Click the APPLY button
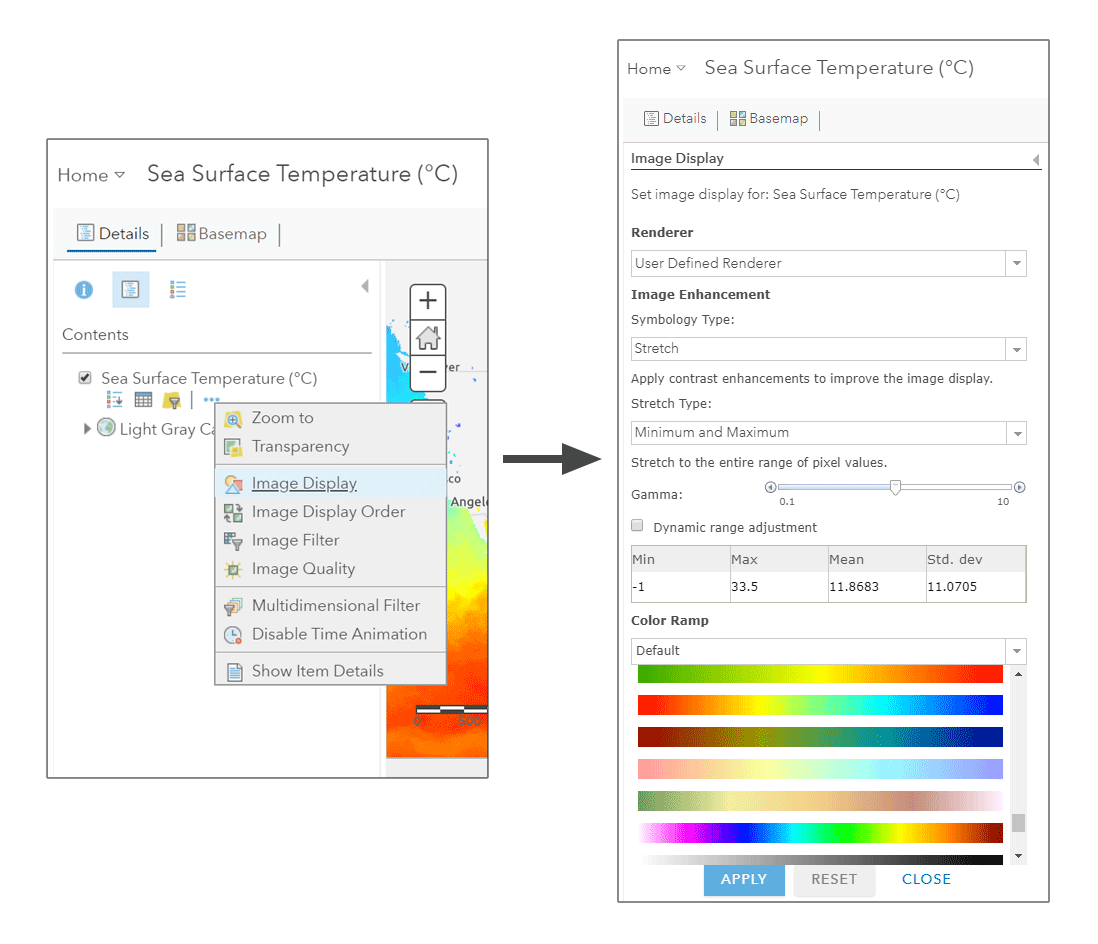Screen dimensions: 1098x944 coord(744,879)
